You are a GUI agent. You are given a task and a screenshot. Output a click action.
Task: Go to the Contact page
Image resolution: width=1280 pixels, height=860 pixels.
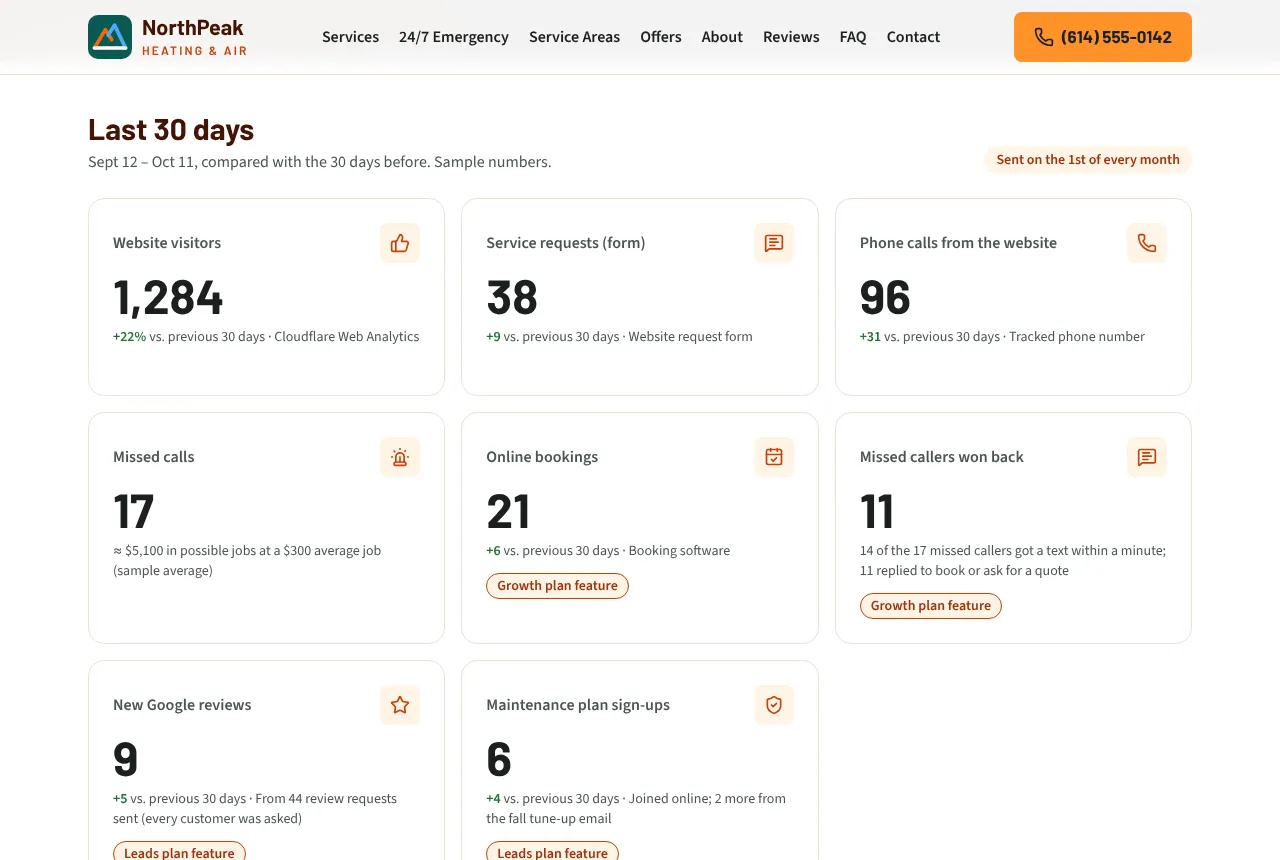point(913,37)
